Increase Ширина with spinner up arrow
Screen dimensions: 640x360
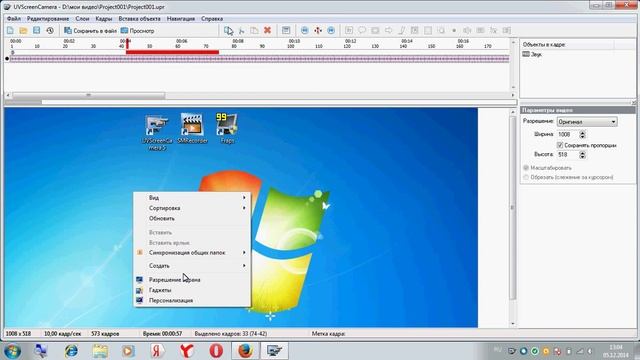582,132
